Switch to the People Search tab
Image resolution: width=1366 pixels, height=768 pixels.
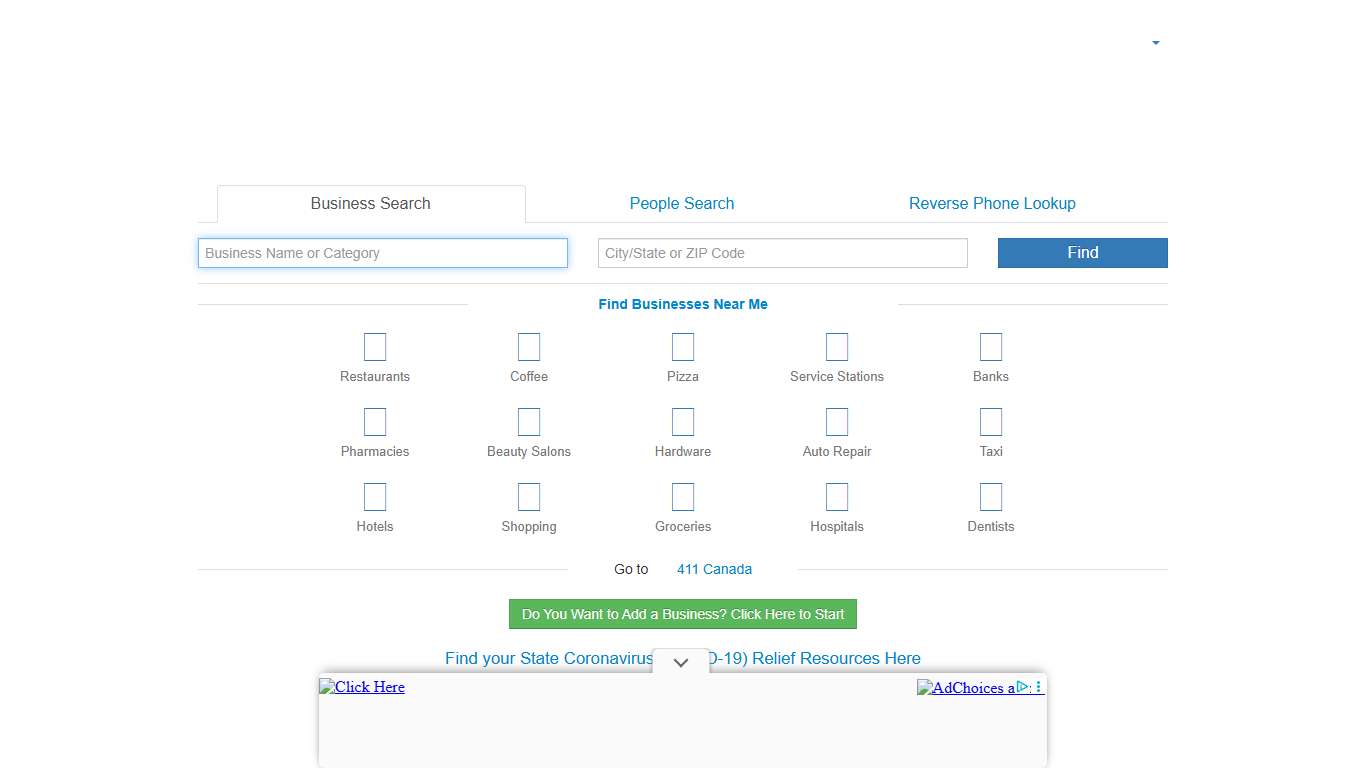point(681,203)
